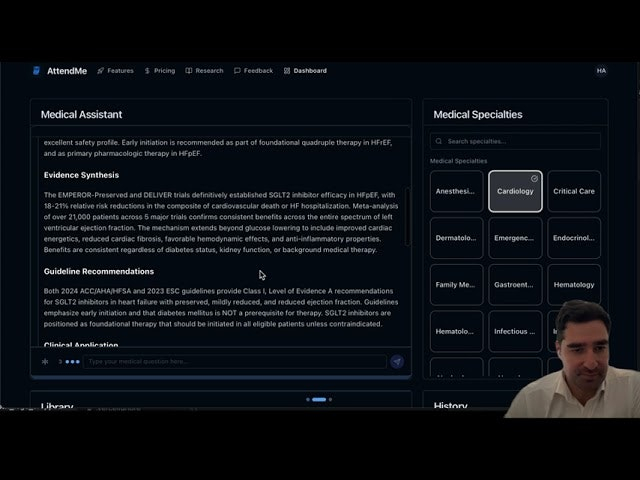Screen dimensions: 640x480
Task: Deselect the Cardiology specialty tile
Action: coord(515,191)
